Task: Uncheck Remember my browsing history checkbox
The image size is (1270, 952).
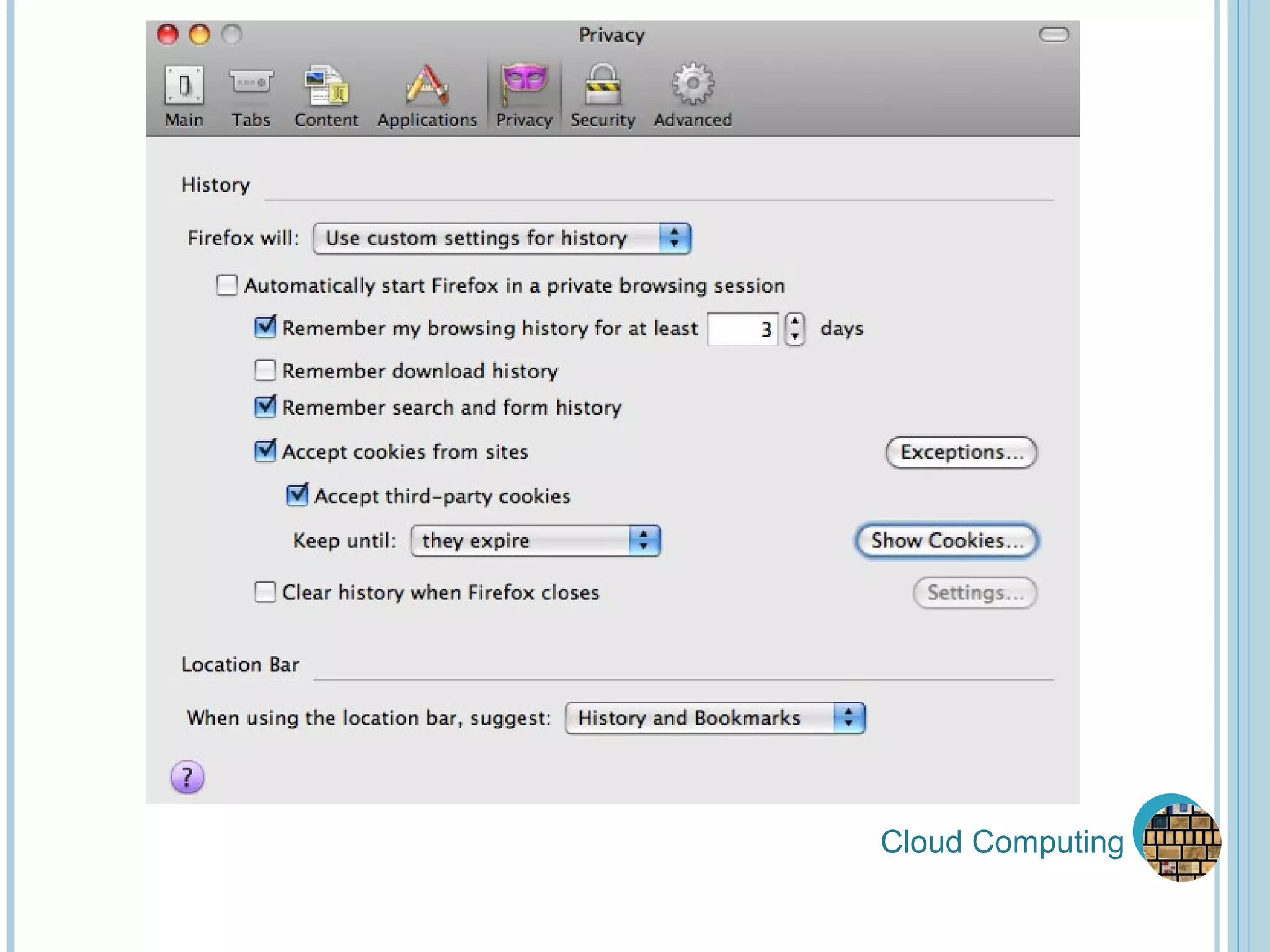Action: click(265, 327)
